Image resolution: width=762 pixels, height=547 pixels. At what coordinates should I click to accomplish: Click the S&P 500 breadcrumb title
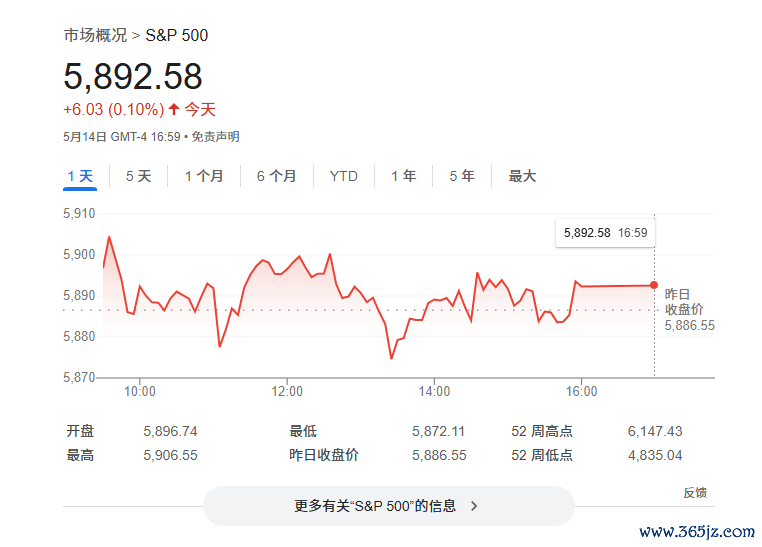pyautogui.click(x=177, y=35)
